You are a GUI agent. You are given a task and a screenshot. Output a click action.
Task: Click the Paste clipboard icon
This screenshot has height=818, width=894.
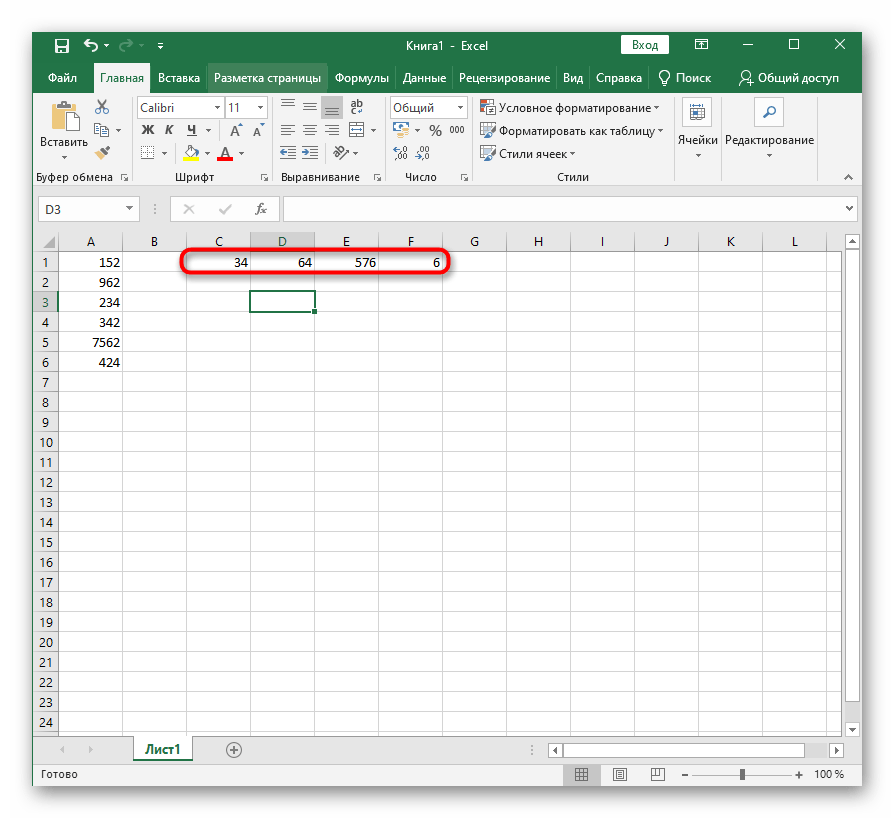click(64, 117)
